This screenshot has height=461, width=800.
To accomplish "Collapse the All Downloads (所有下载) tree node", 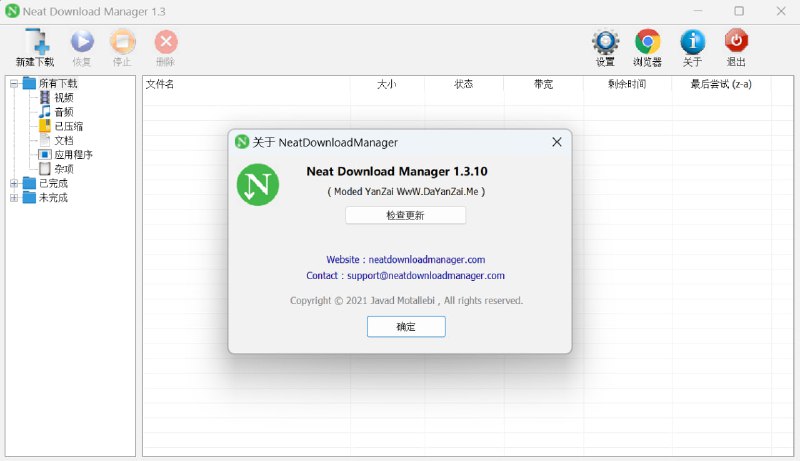I will 14,83.
